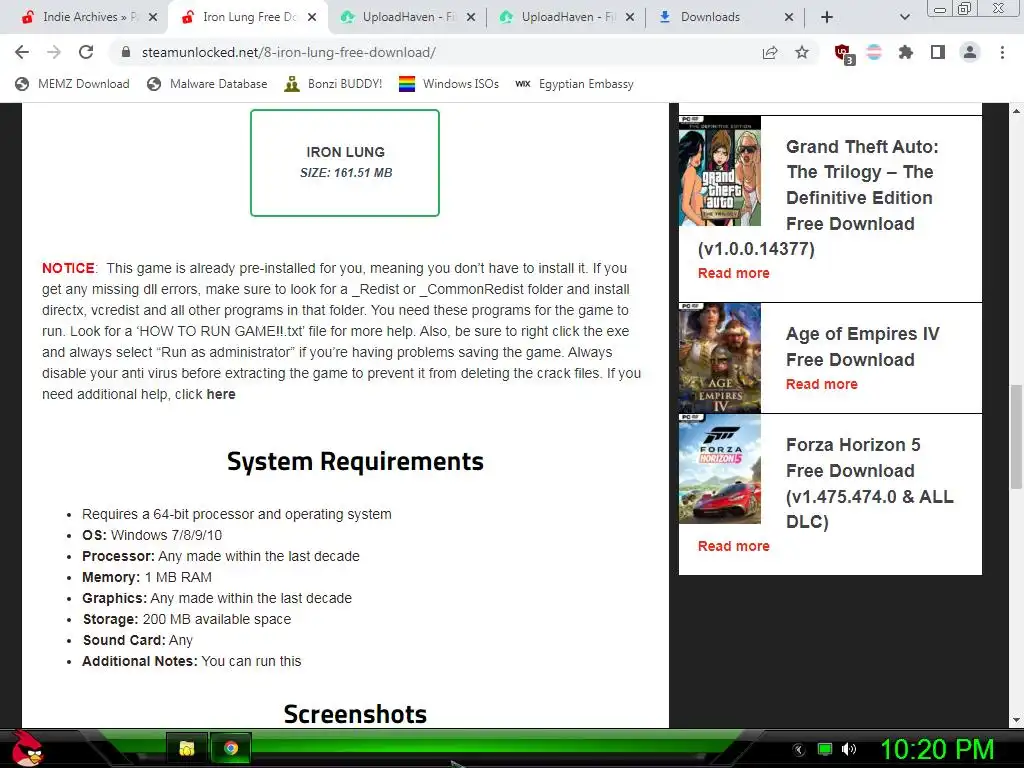This screenshot has height=768, width=1024.
Task: Click Read more under Forza Horizon 5
Action: coord(733,546)
